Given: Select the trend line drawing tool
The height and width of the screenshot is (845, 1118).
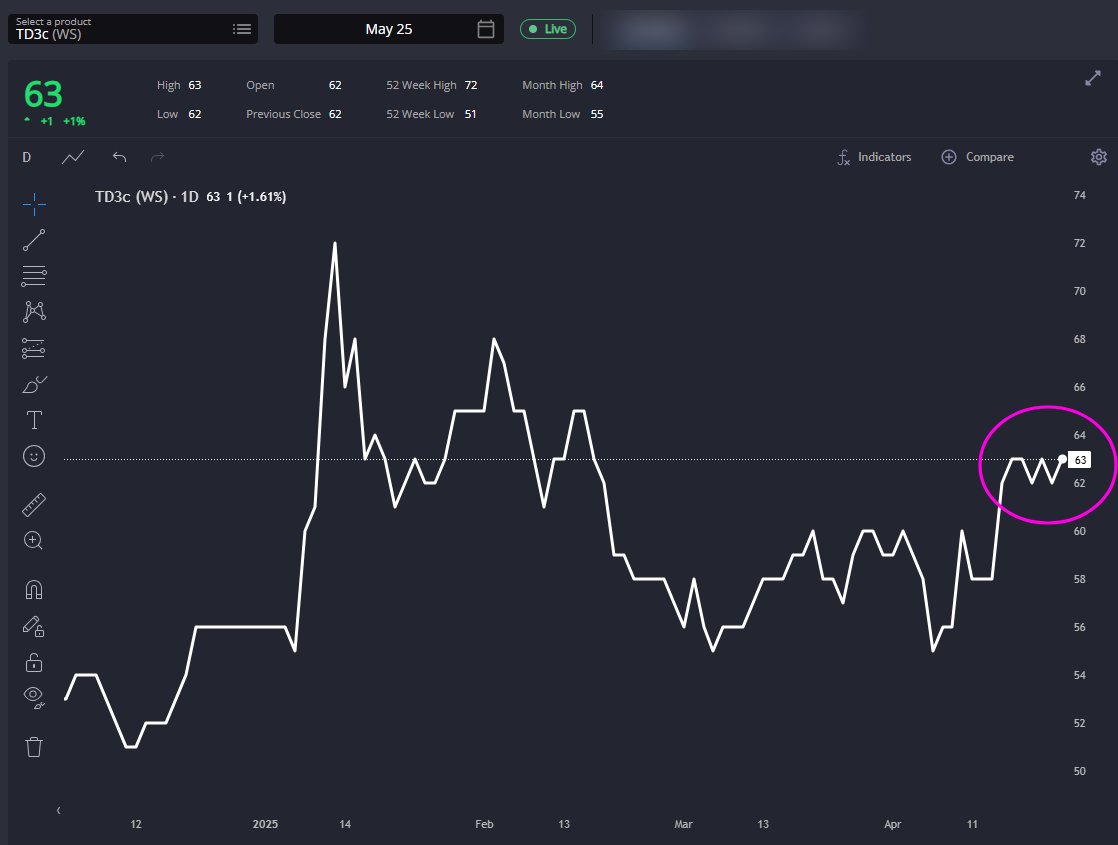Looking at the screenshot, I should coord(33,238).
